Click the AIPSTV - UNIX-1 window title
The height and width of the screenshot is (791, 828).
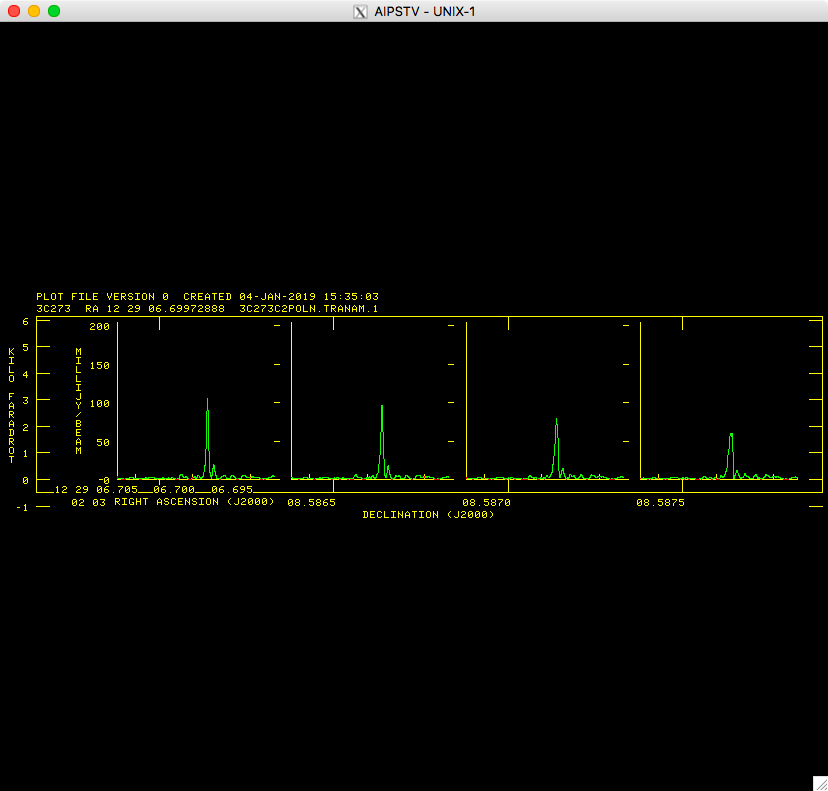click(x=424, y=11)
